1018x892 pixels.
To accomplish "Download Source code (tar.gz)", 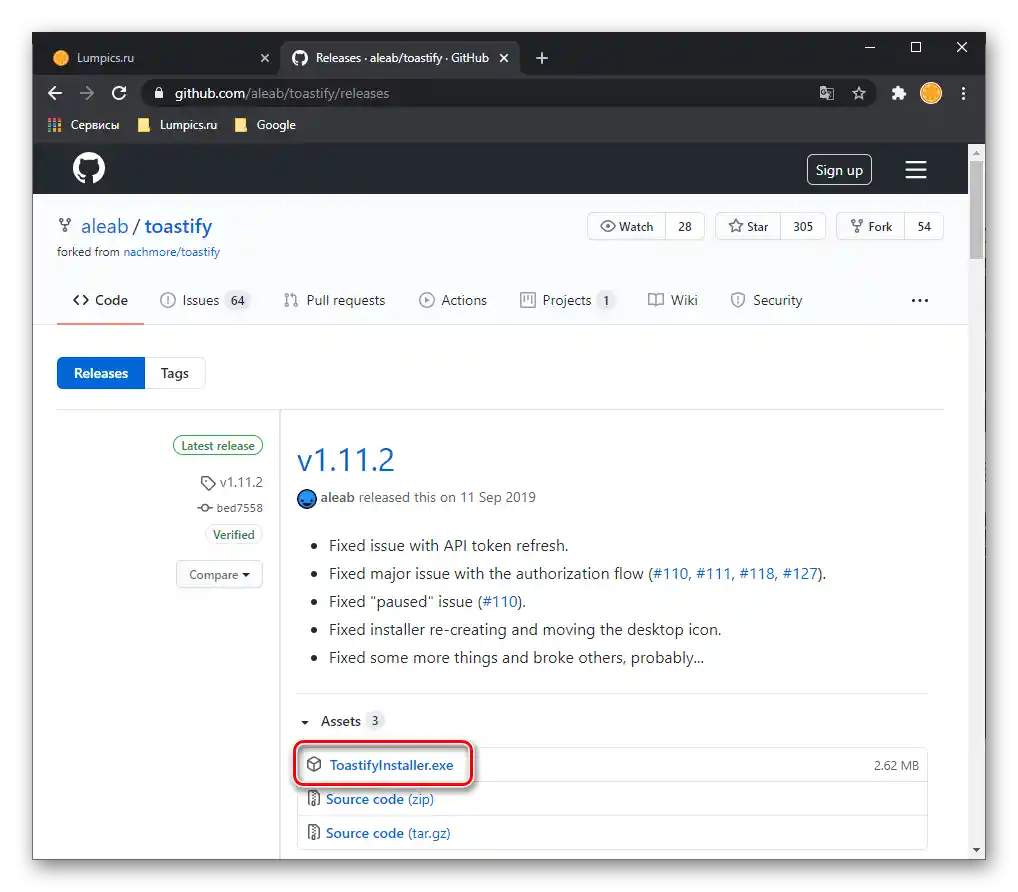I will pos(388,834).
